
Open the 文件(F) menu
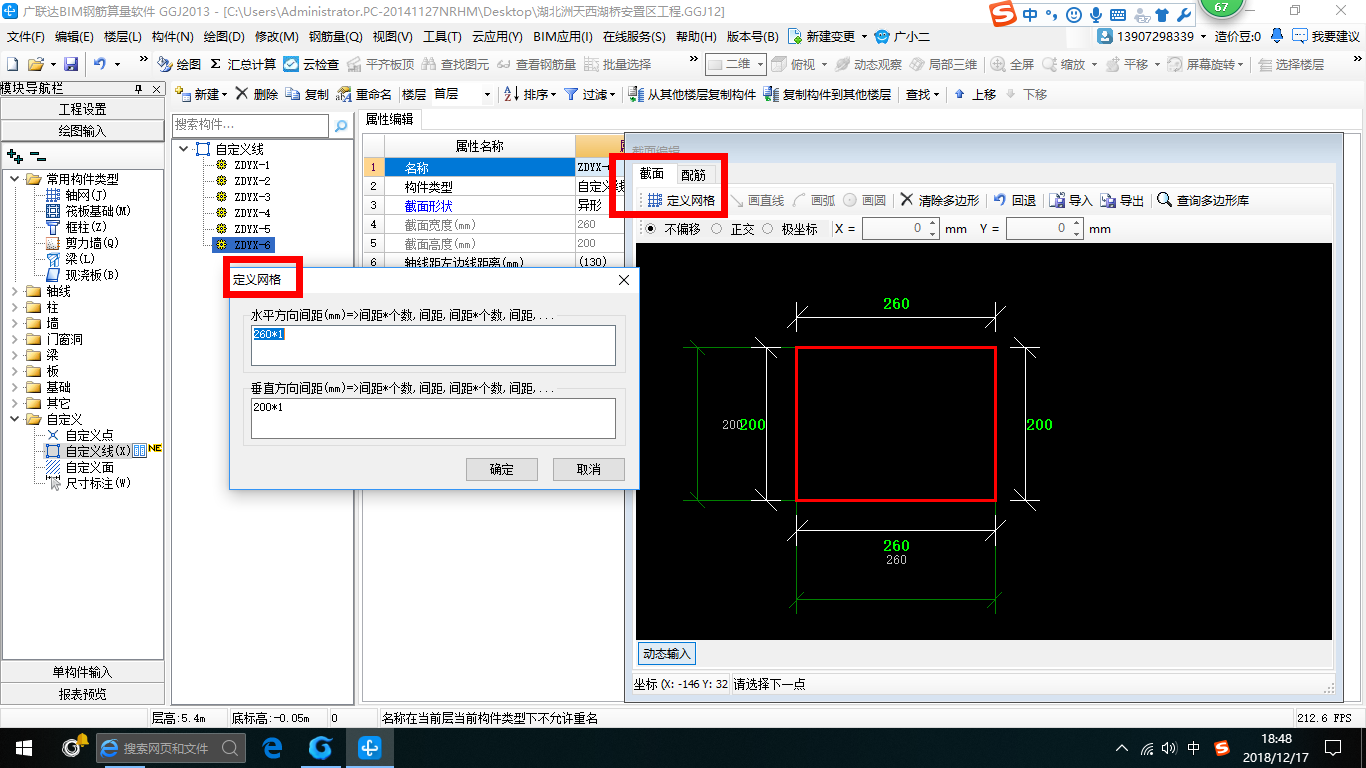coord(26,36)
